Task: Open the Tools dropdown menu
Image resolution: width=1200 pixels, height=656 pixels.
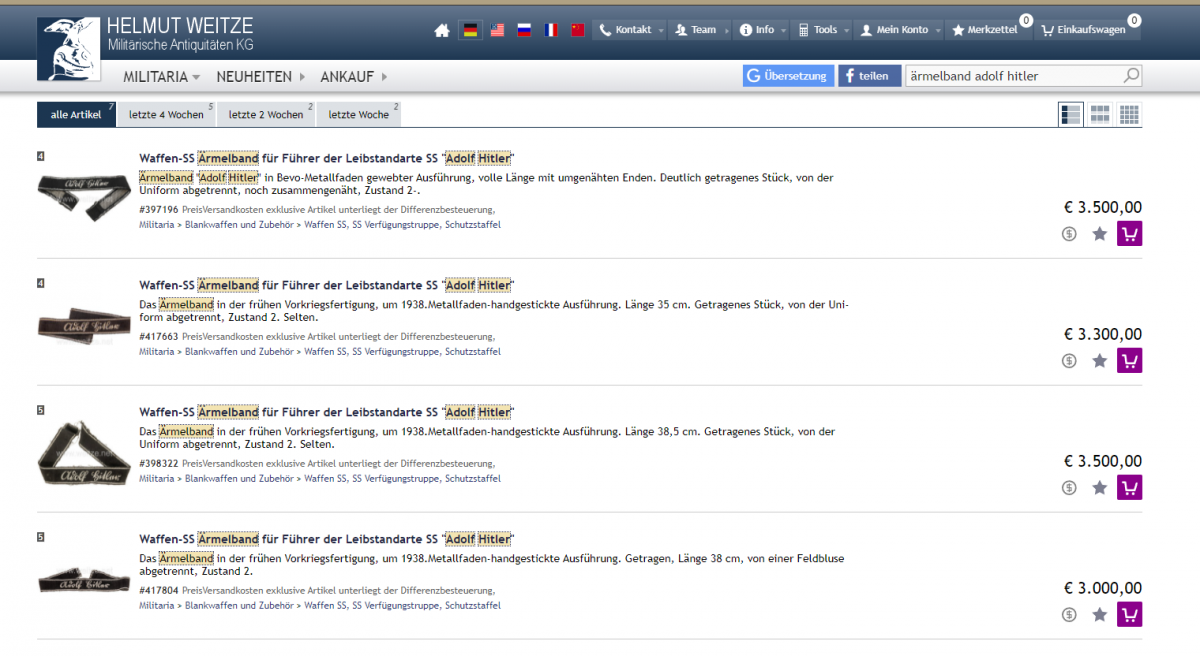Action: pos(824,30)
